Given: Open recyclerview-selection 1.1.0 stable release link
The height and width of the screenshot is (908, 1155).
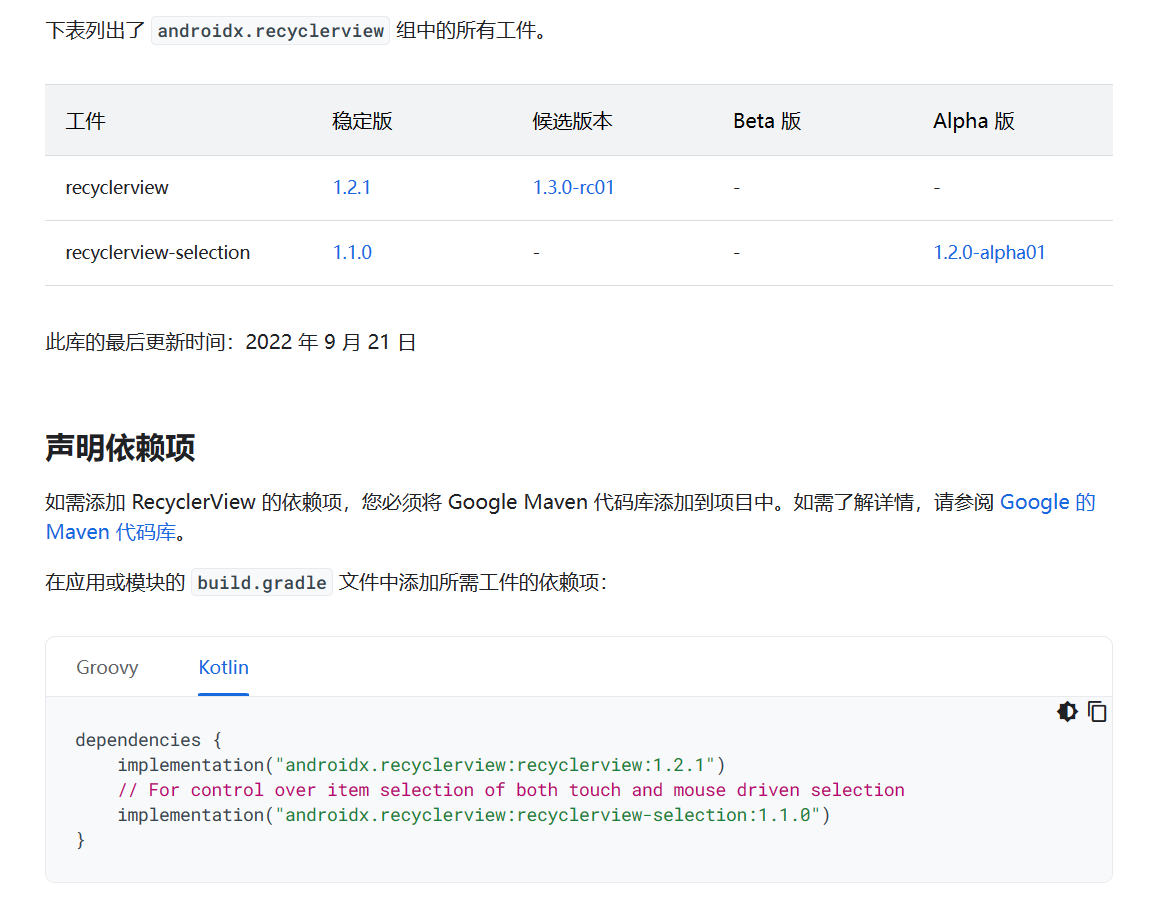Looking at the screenshot, I should click(x=352, y=252).
